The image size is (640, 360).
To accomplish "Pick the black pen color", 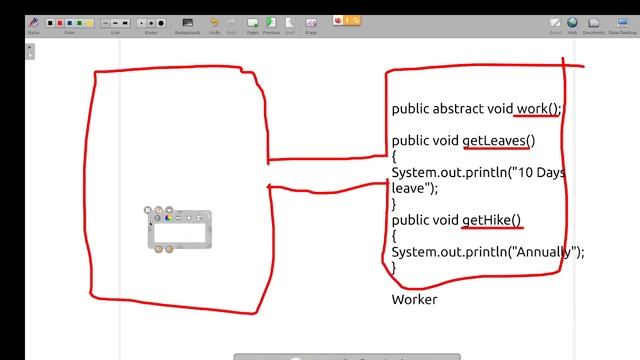I will (50, 23).
